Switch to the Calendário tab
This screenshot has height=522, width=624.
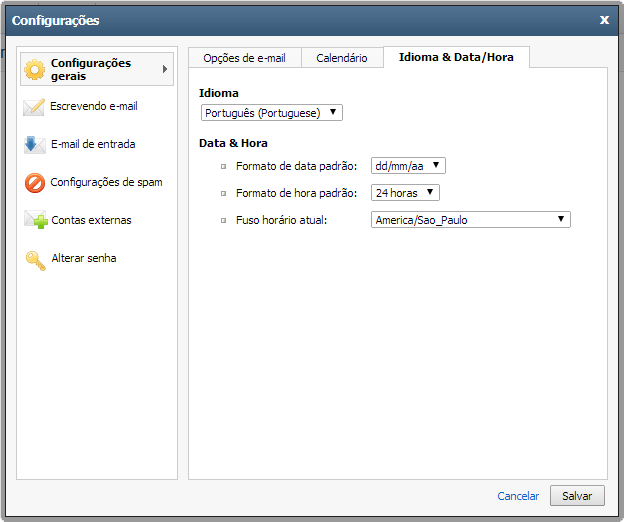coord(342,58)
